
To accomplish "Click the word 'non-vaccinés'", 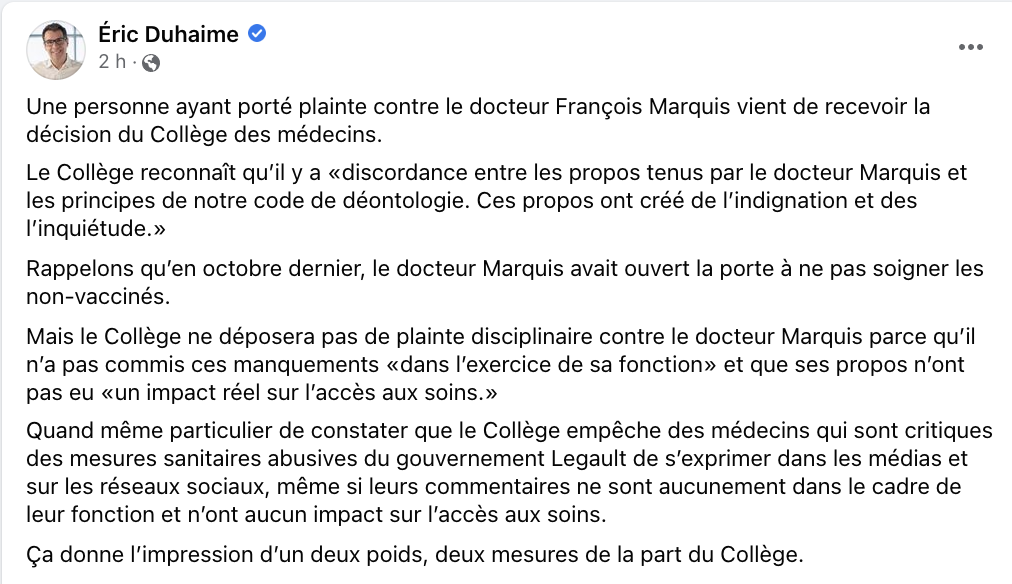I will (x=96, y=296).
